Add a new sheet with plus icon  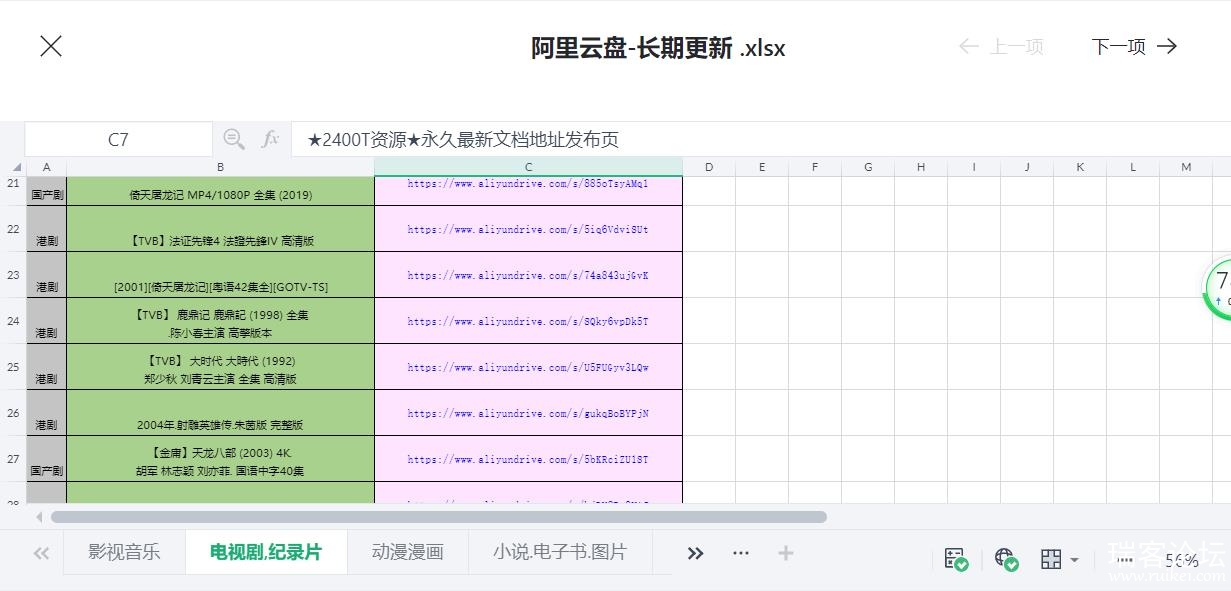tap(786, 553)
